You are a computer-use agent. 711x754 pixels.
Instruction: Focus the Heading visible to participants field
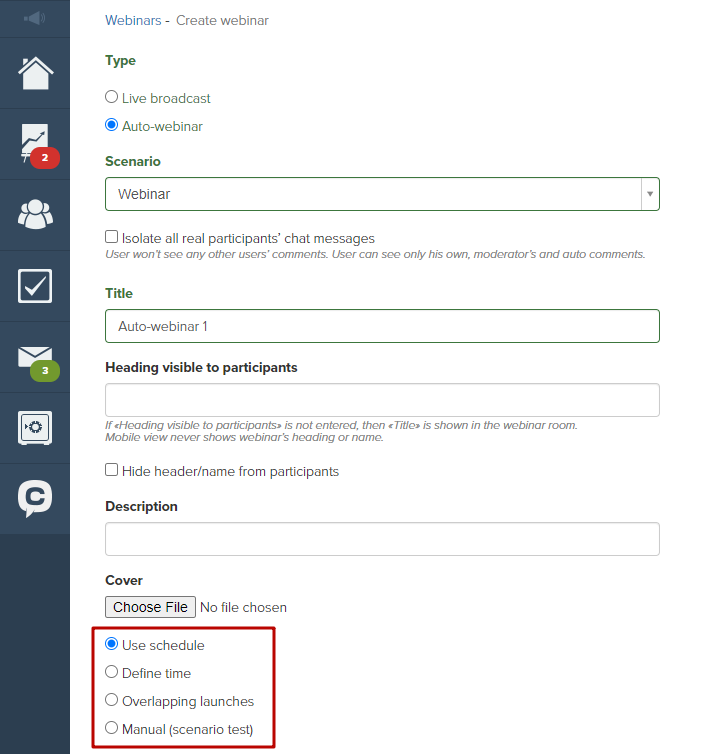pyautogui.click(x=382, y=400)
